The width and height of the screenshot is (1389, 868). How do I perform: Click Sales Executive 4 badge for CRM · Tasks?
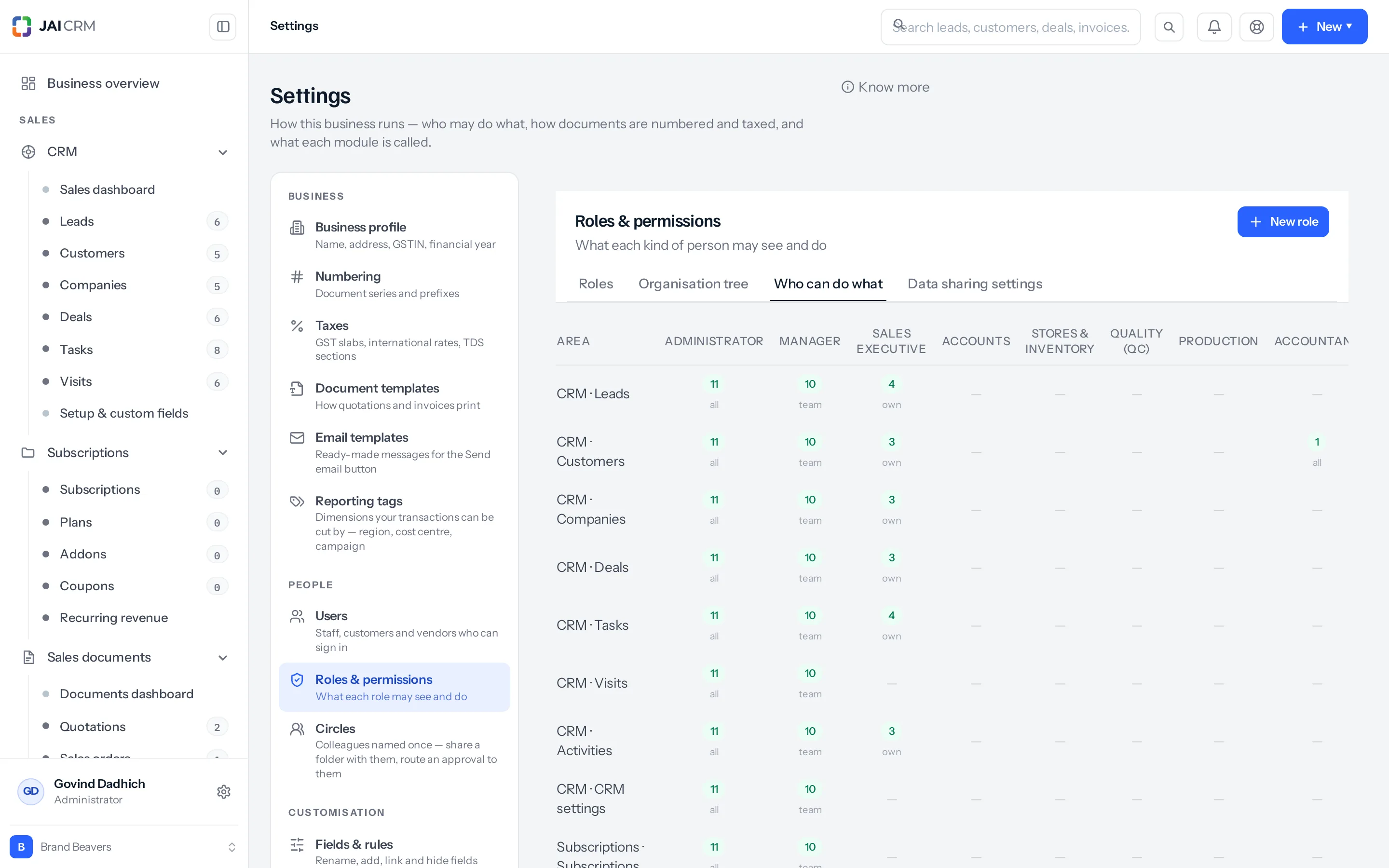(x=891, y=615)
